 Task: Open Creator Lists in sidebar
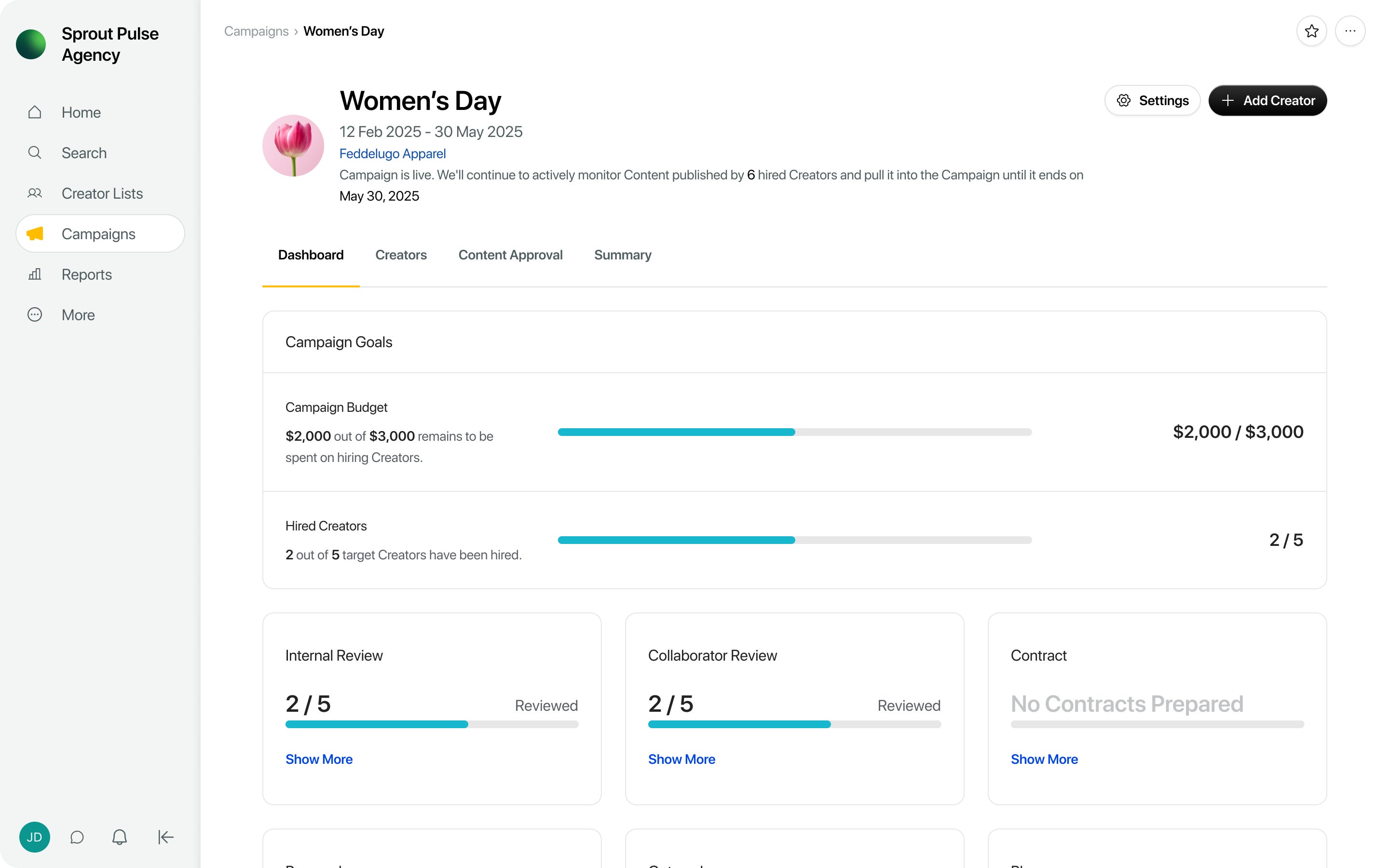click(x=102, y=193)
